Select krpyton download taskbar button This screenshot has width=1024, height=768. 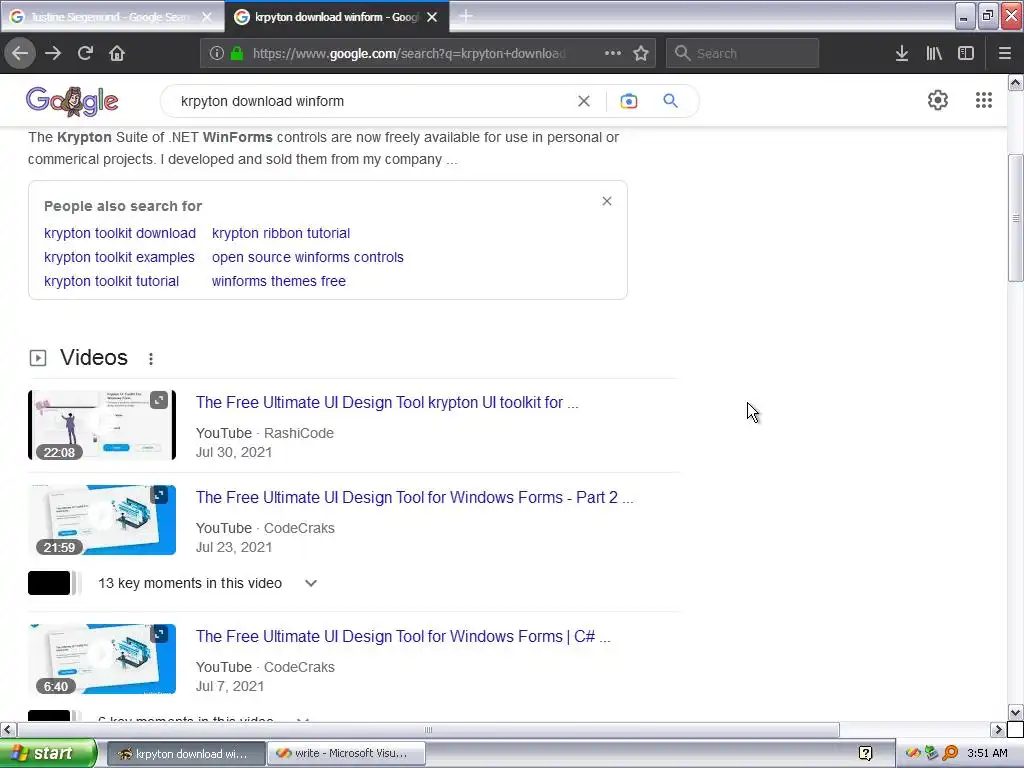(x=185, y=754)
